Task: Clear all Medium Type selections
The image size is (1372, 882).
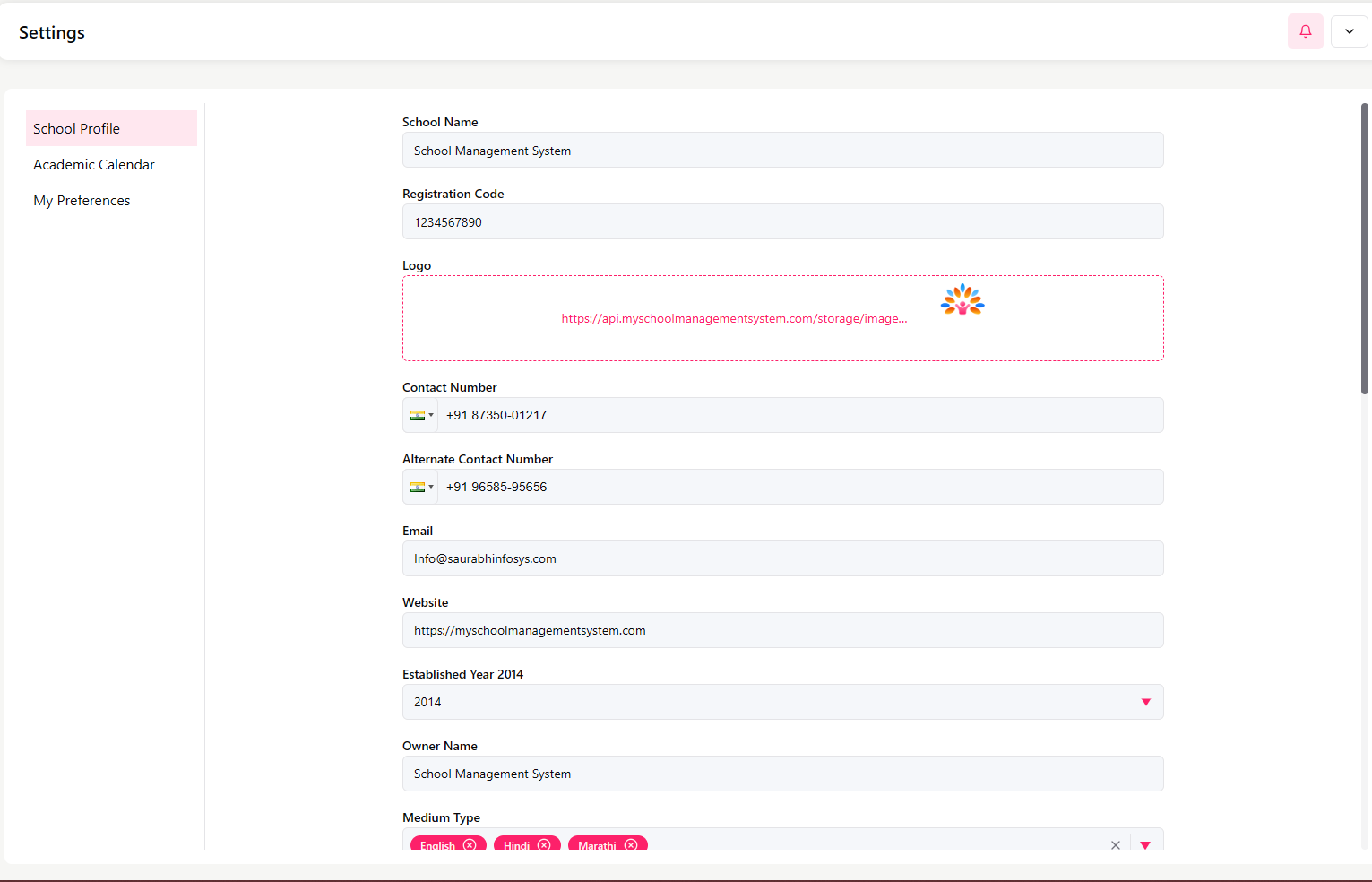Action: pos(1115,844)
